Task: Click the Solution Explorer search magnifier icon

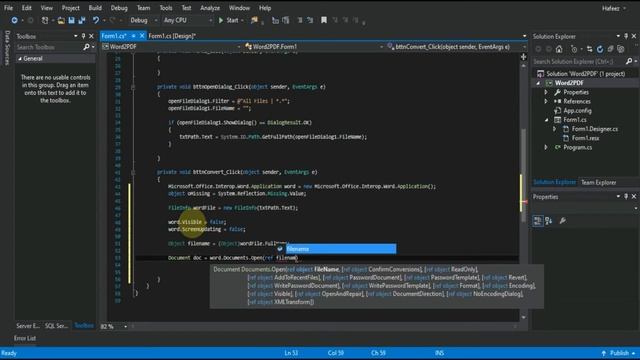Action: coord(629,61)
